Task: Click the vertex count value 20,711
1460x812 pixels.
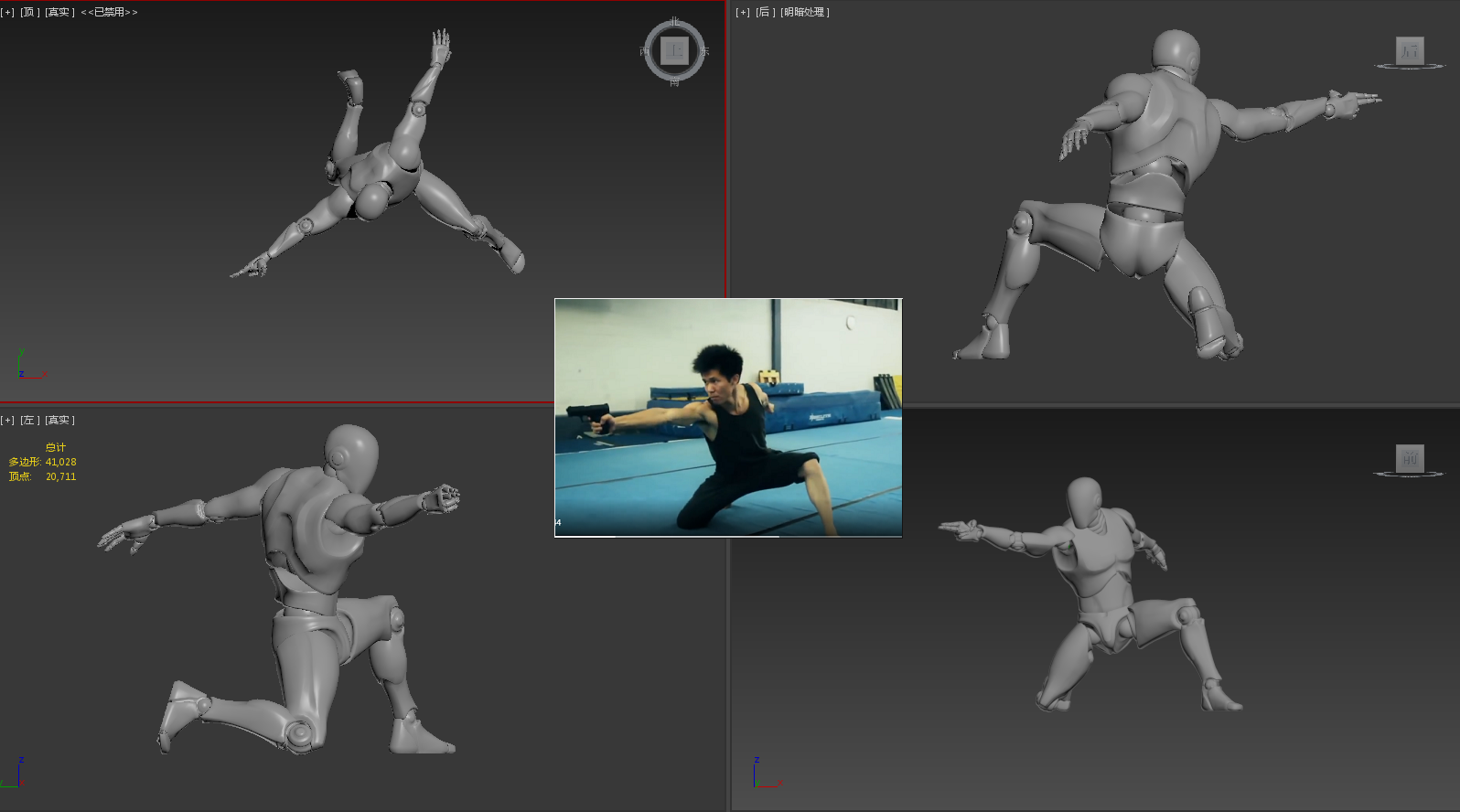Action: (x=61, y=477)
